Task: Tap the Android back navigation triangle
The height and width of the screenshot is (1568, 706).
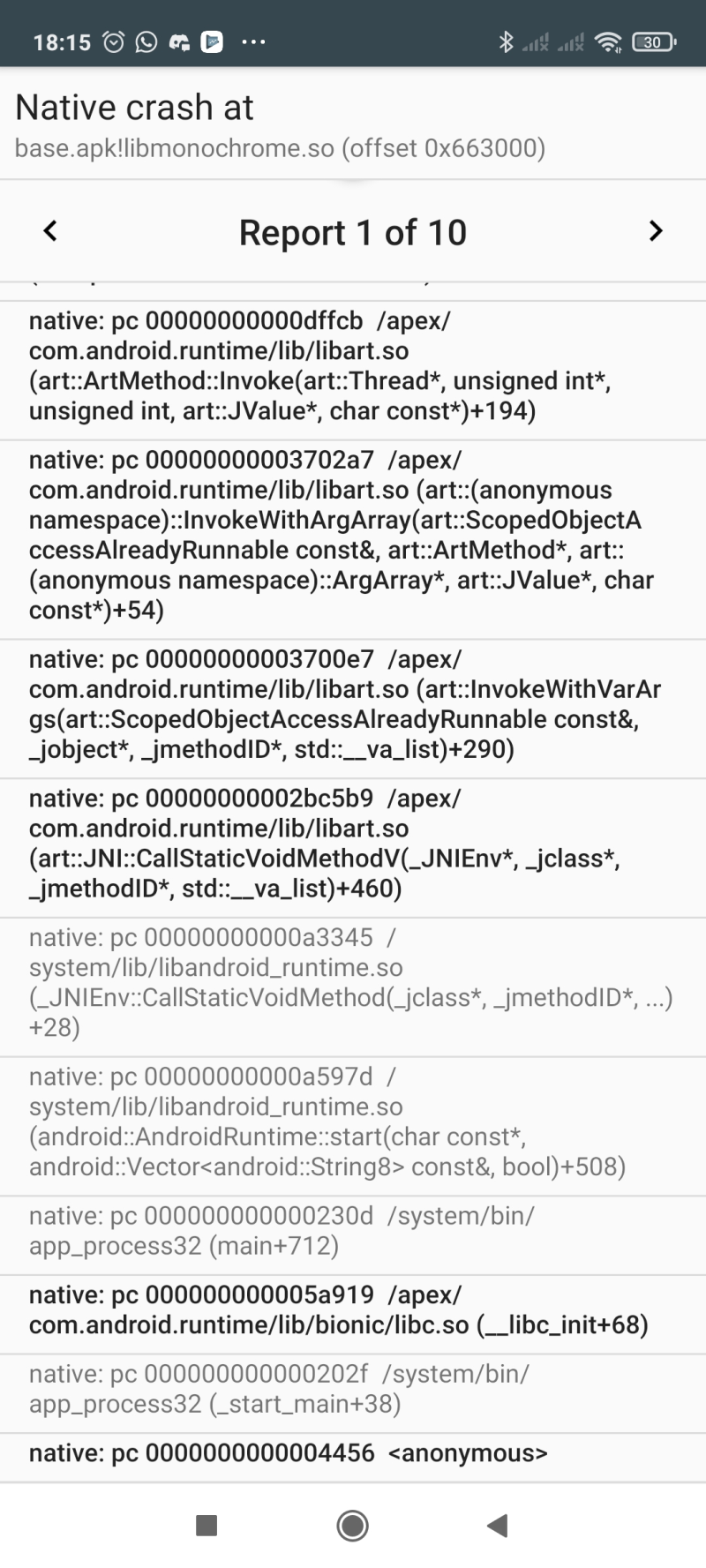Action: click(x=498, y=1525)
